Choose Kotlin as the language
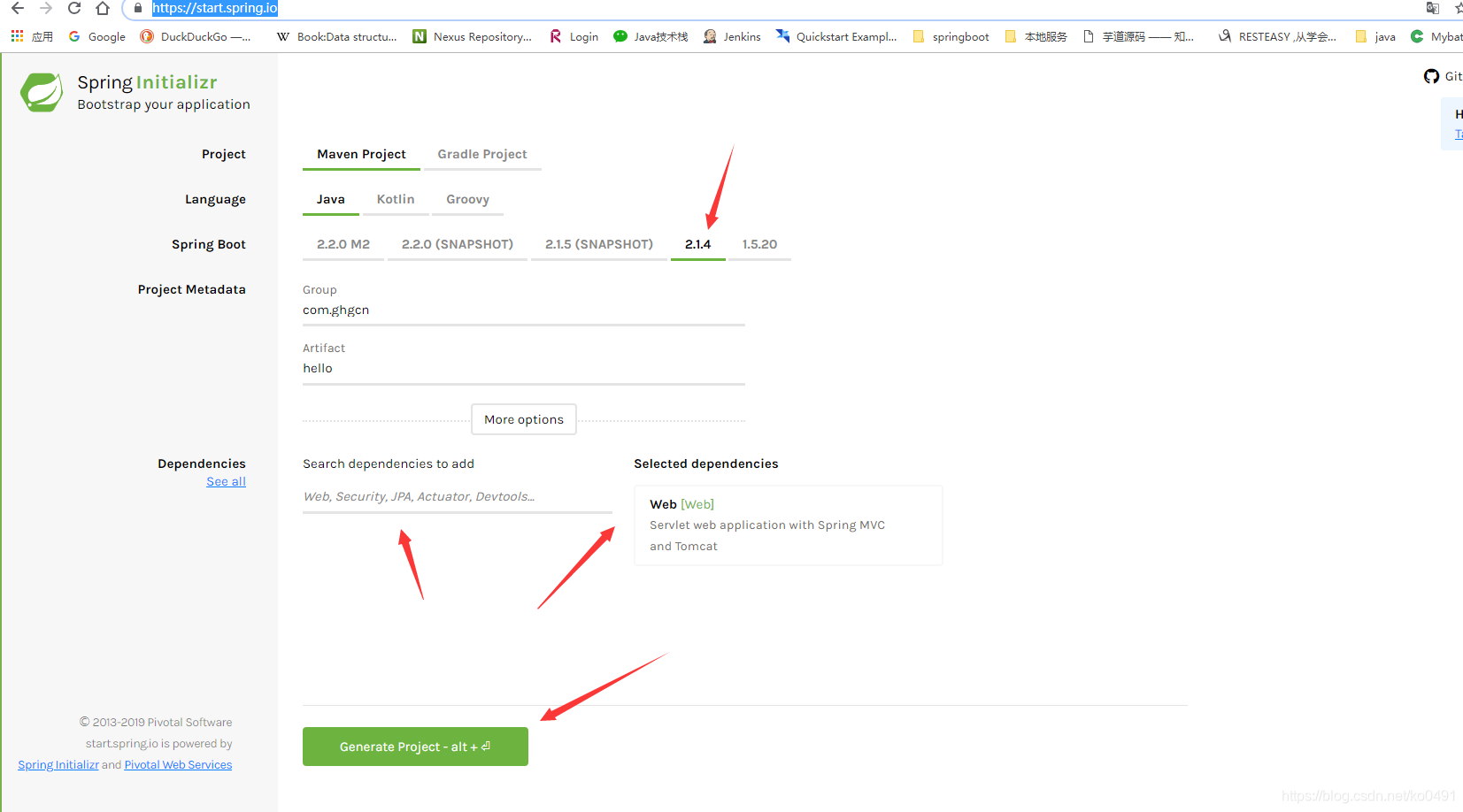Viewport: 1463px width, 812px height. [x=396, y=199]
